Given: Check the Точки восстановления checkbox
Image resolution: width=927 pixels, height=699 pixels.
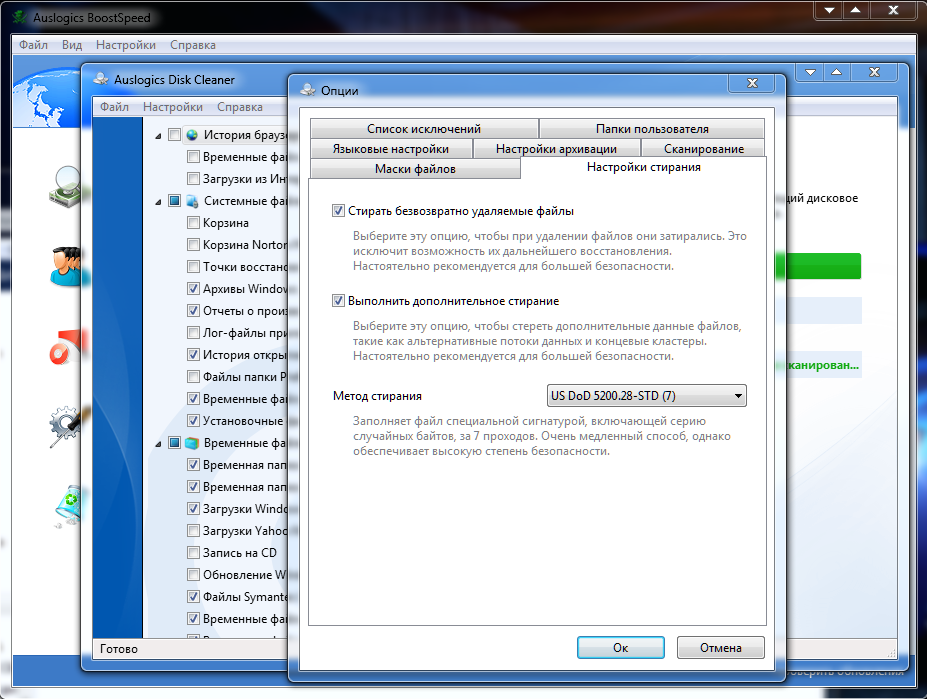Looking at the screenshot, I should pos(193,267).
